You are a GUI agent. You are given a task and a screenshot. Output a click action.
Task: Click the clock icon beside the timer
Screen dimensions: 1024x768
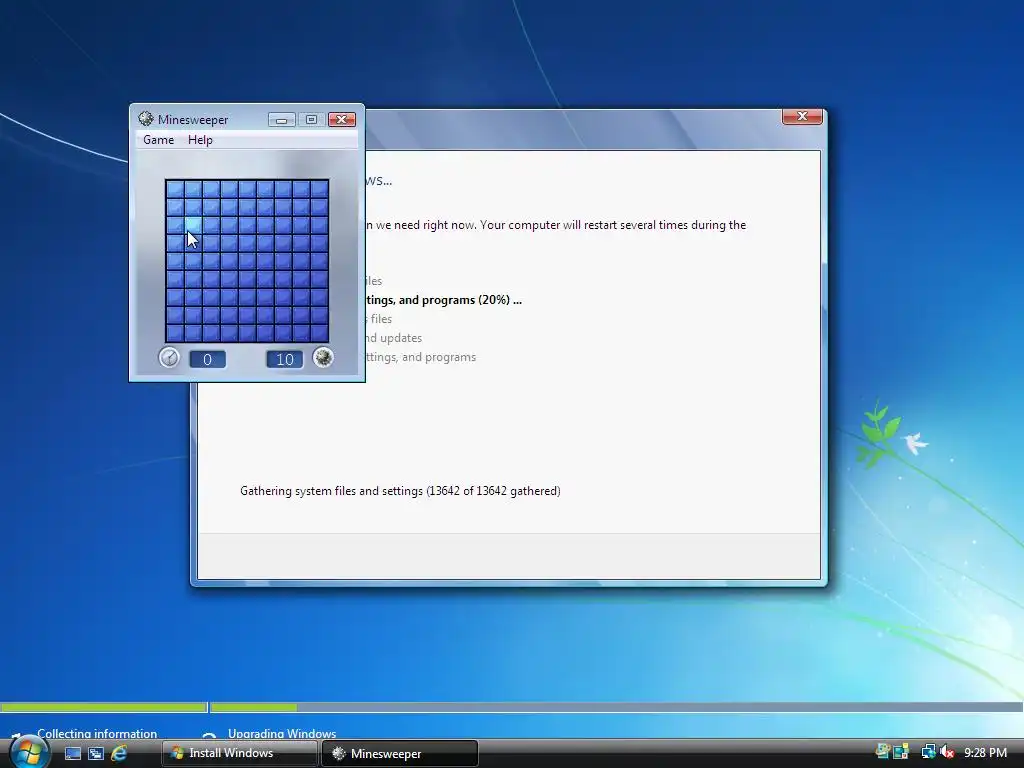tap(169, 358)
